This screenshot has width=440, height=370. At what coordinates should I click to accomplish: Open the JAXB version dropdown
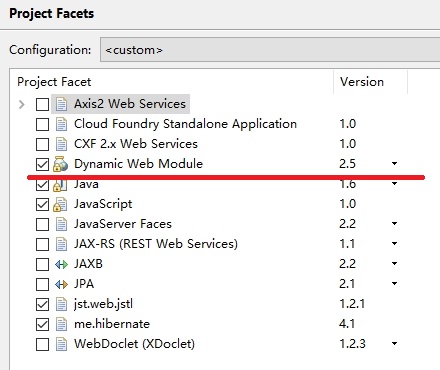click(x=394, y=263)
